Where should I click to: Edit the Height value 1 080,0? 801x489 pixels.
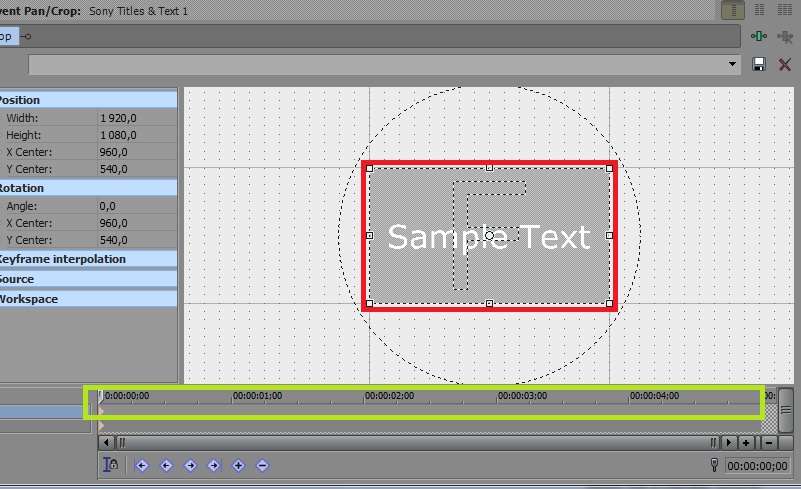(137, 135)
